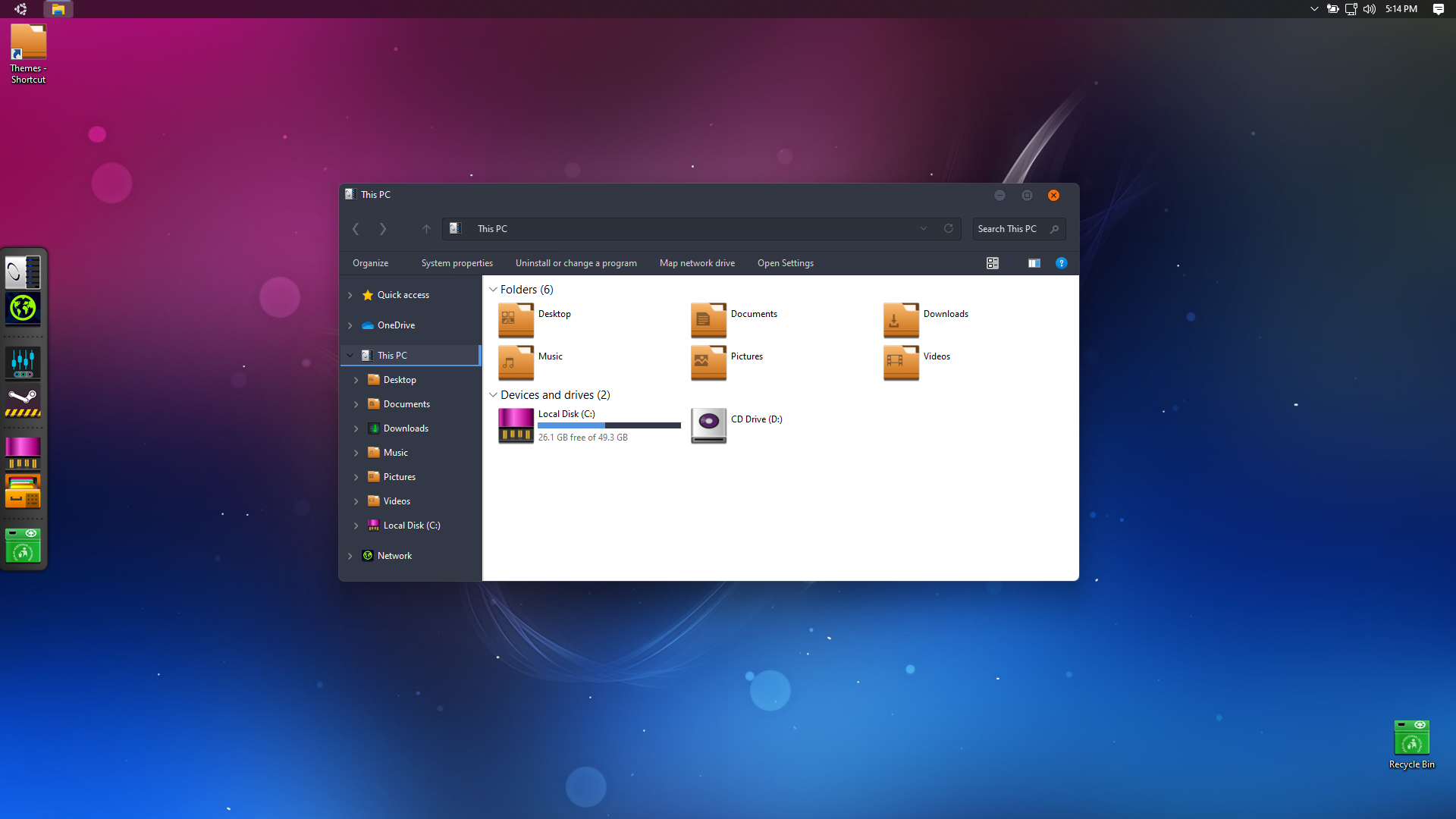
Task: Open the Organize menu
Action: (x=370, y=263)
